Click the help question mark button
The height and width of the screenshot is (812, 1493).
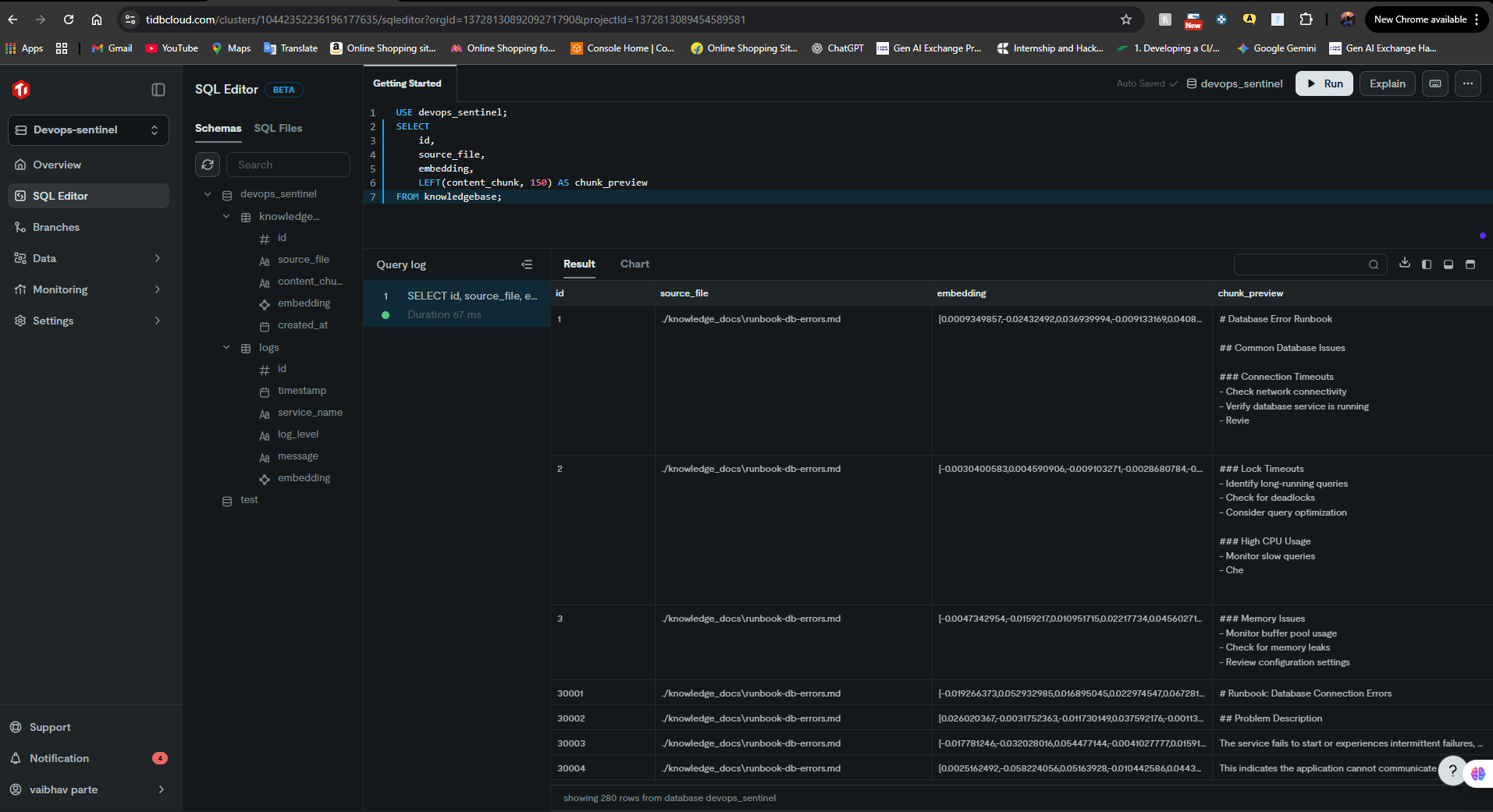point(1452,771)
